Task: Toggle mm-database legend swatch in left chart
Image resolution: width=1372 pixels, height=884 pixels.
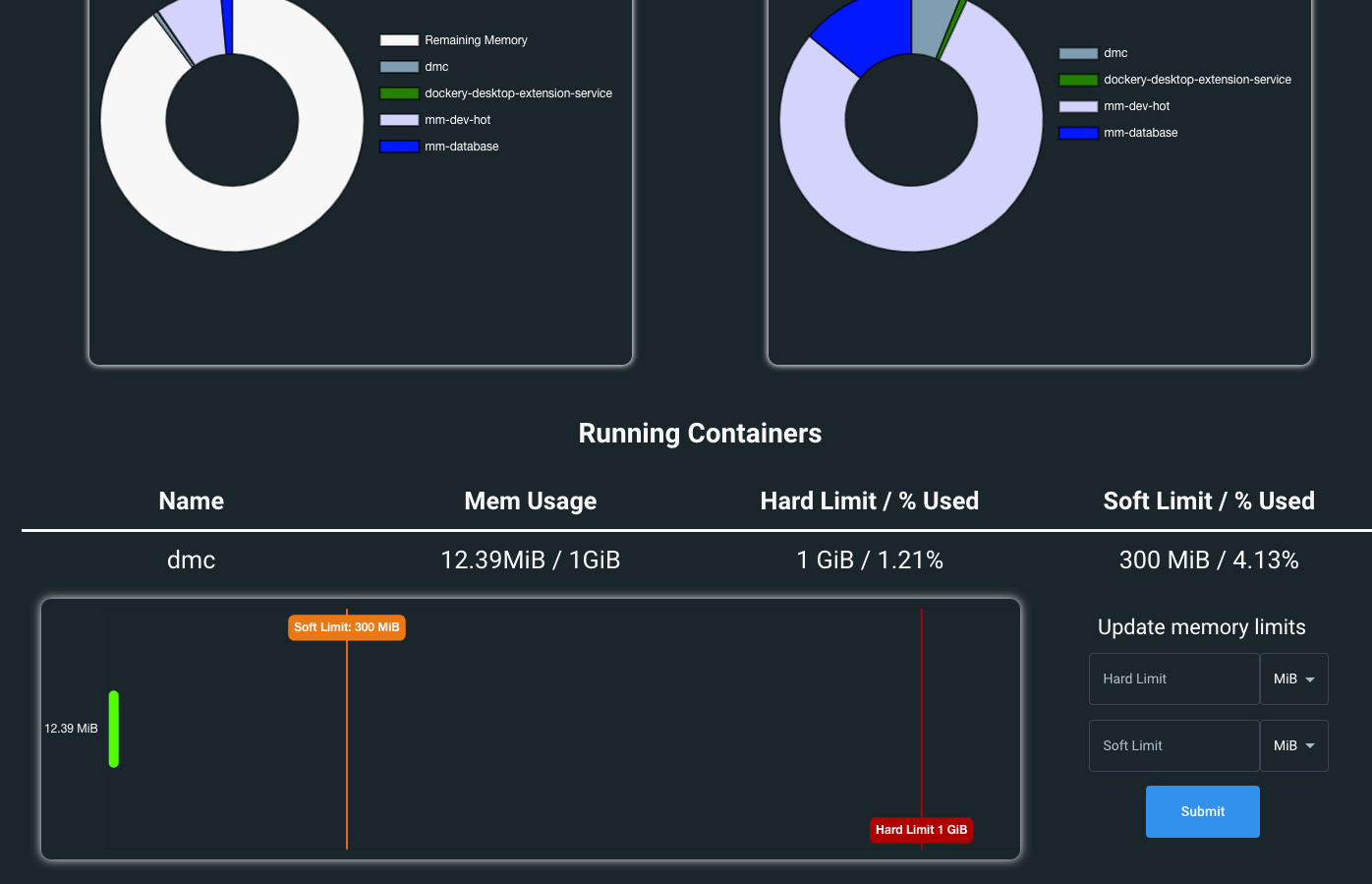Action: [x=399, y=147]
